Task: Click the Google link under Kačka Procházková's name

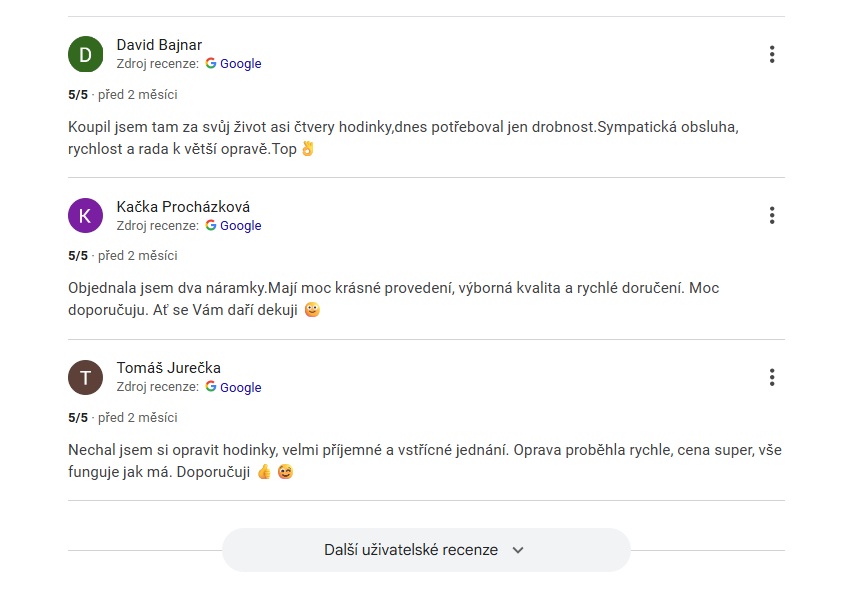Action: [x=241, y=225]
